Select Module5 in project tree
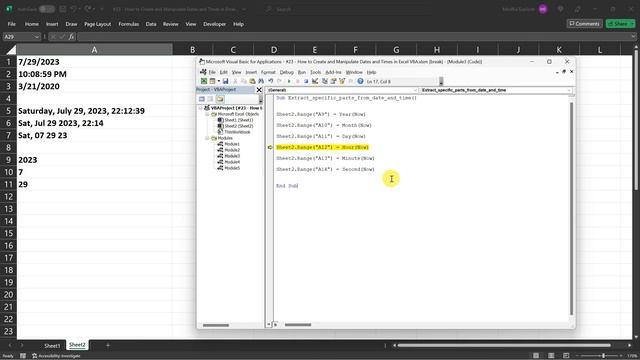Image resolution: width=640 pixels, height=360 pixels. click(x=229, y=168)
